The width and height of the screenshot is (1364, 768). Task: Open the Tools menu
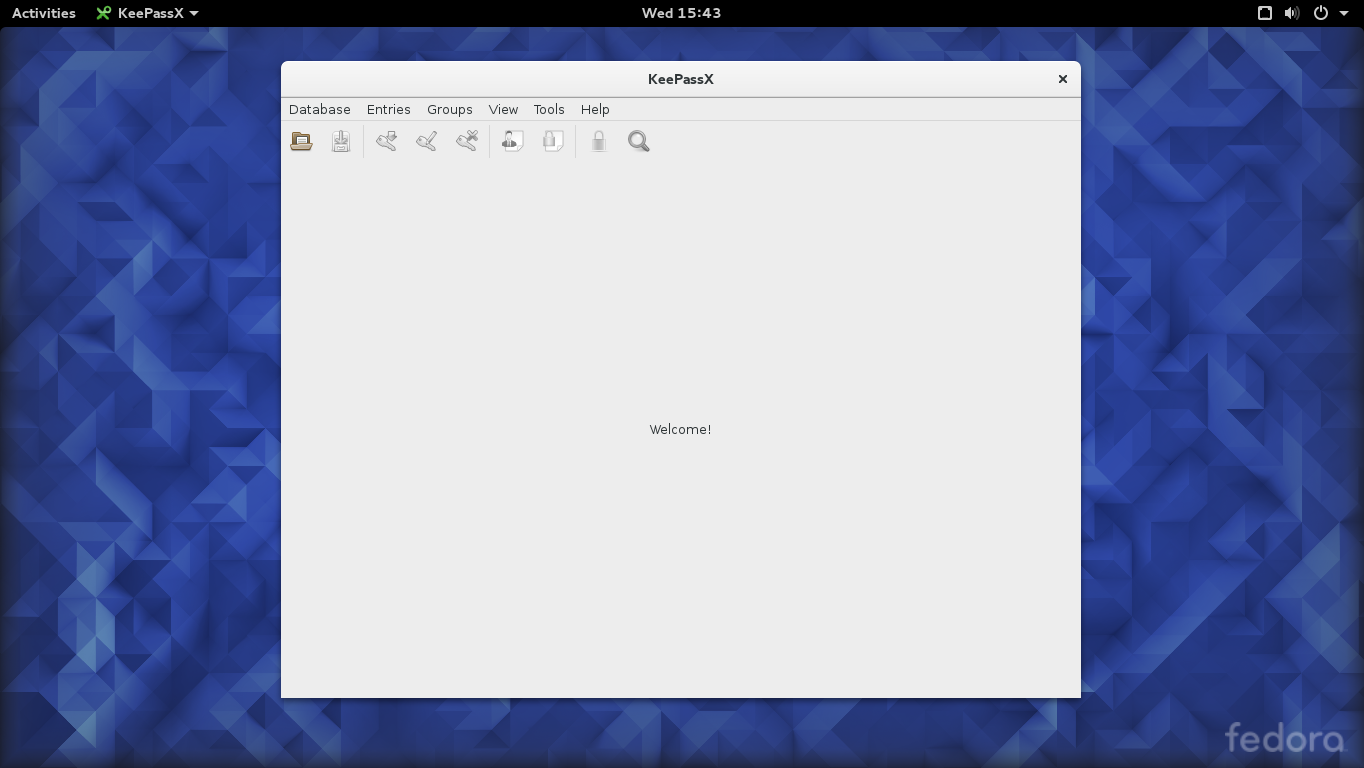coord(549,109)
